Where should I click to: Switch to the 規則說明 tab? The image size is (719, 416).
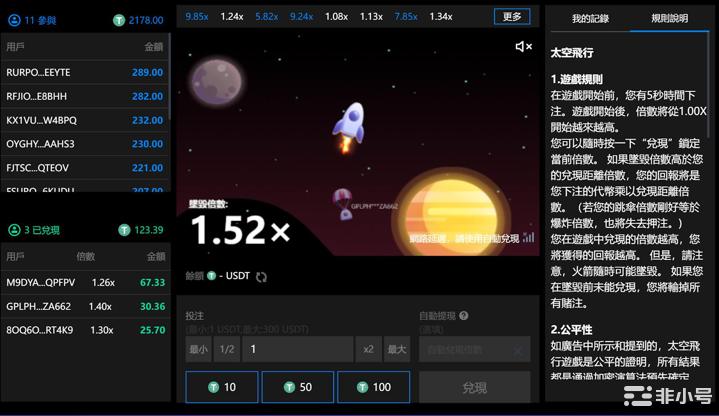click(669, 19)
